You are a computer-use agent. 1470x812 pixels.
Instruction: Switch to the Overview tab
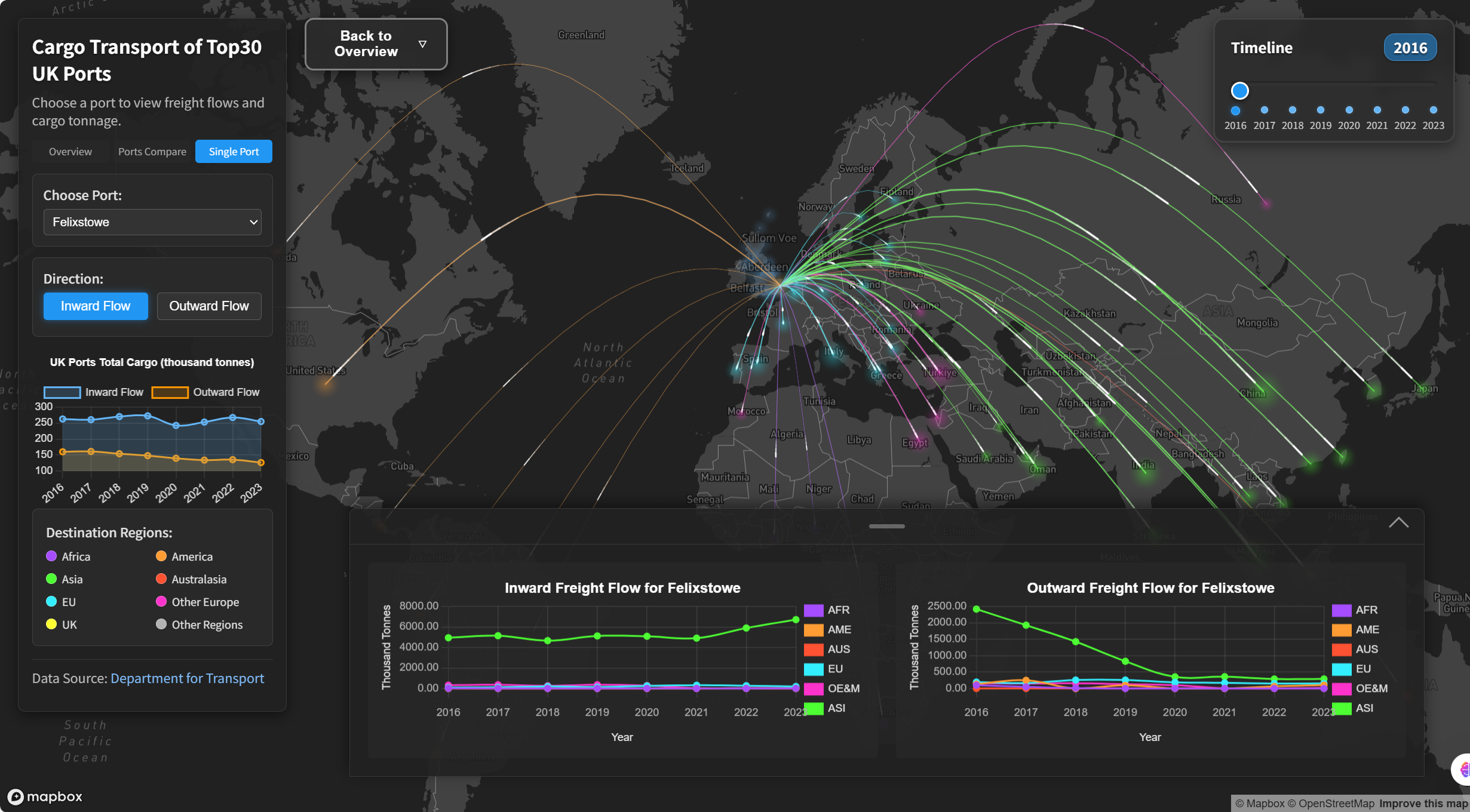pyautogui.click(x=70, y=151)
